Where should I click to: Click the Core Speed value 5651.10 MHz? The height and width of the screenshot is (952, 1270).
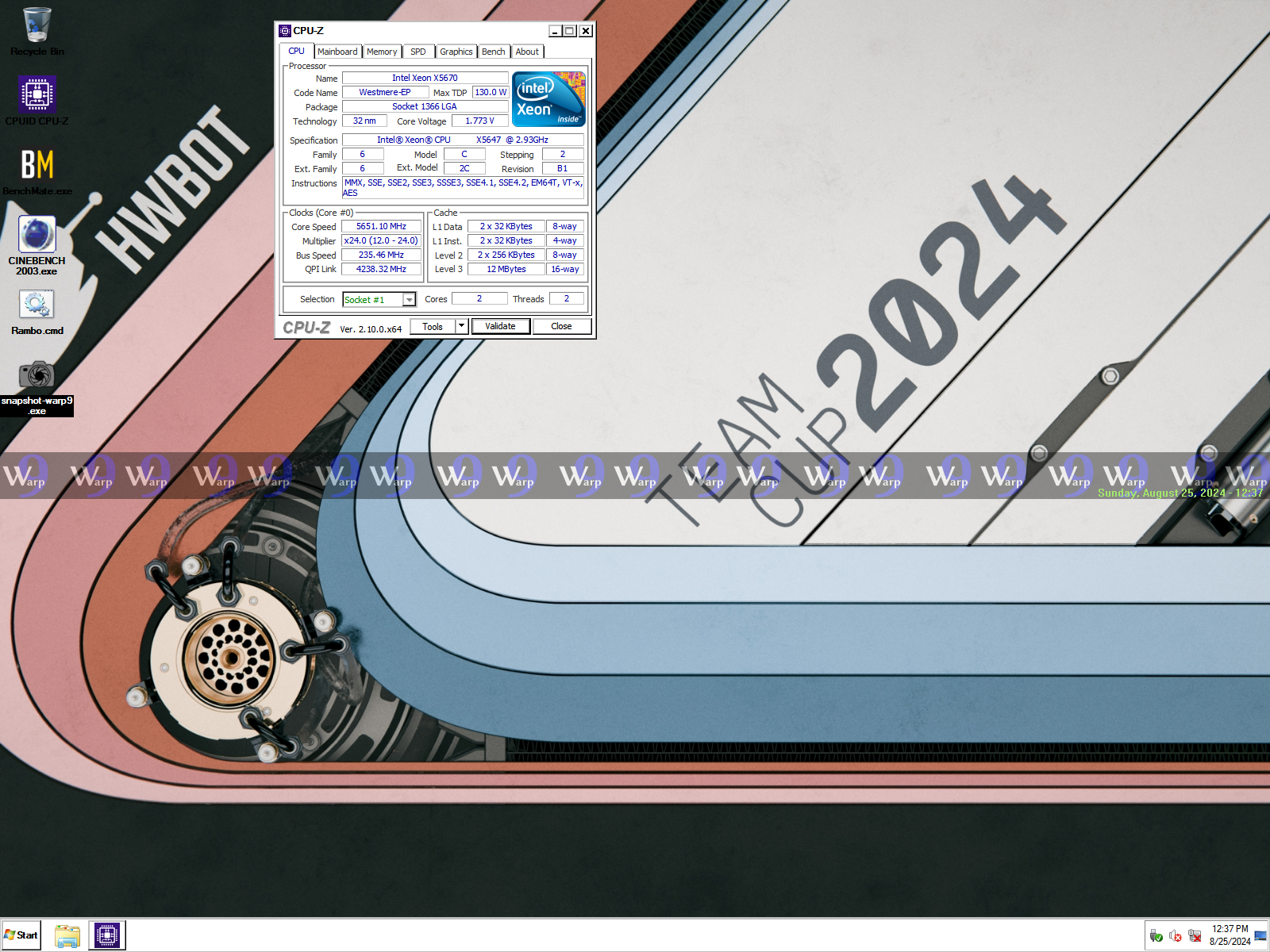tap(381, 226)
